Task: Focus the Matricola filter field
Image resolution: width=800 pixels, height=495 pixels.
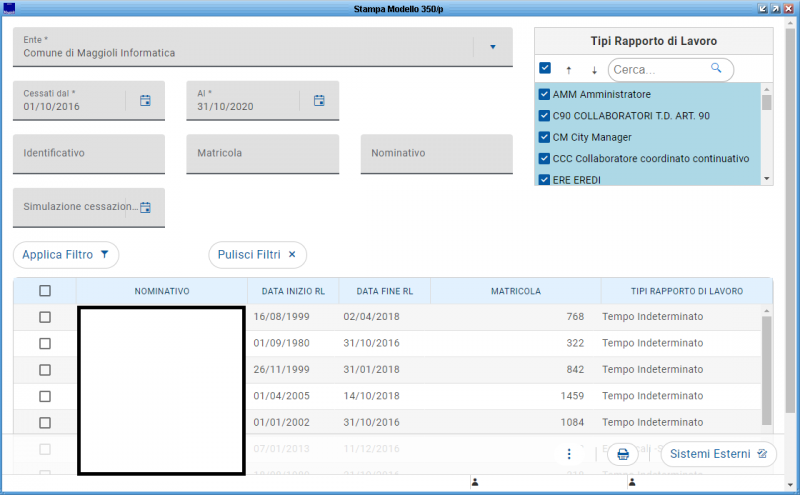Action: 263,154
